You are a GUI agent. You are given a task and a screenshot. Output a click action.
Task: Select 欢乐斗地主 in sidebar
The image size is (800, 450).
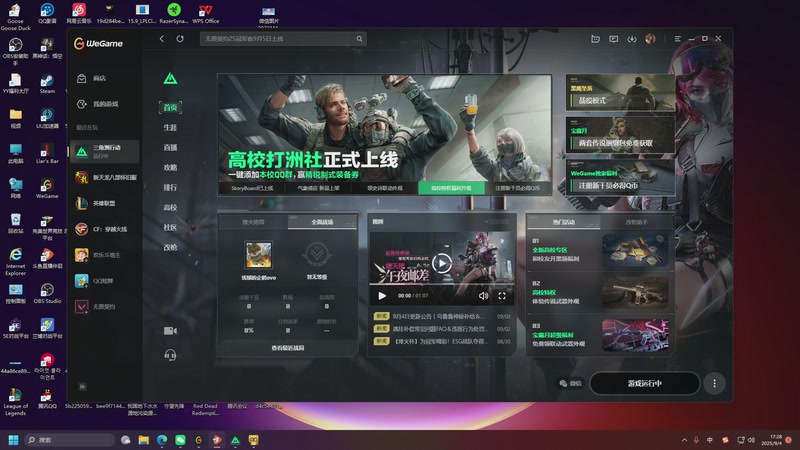pyautogui.click(x=104, y=255)
